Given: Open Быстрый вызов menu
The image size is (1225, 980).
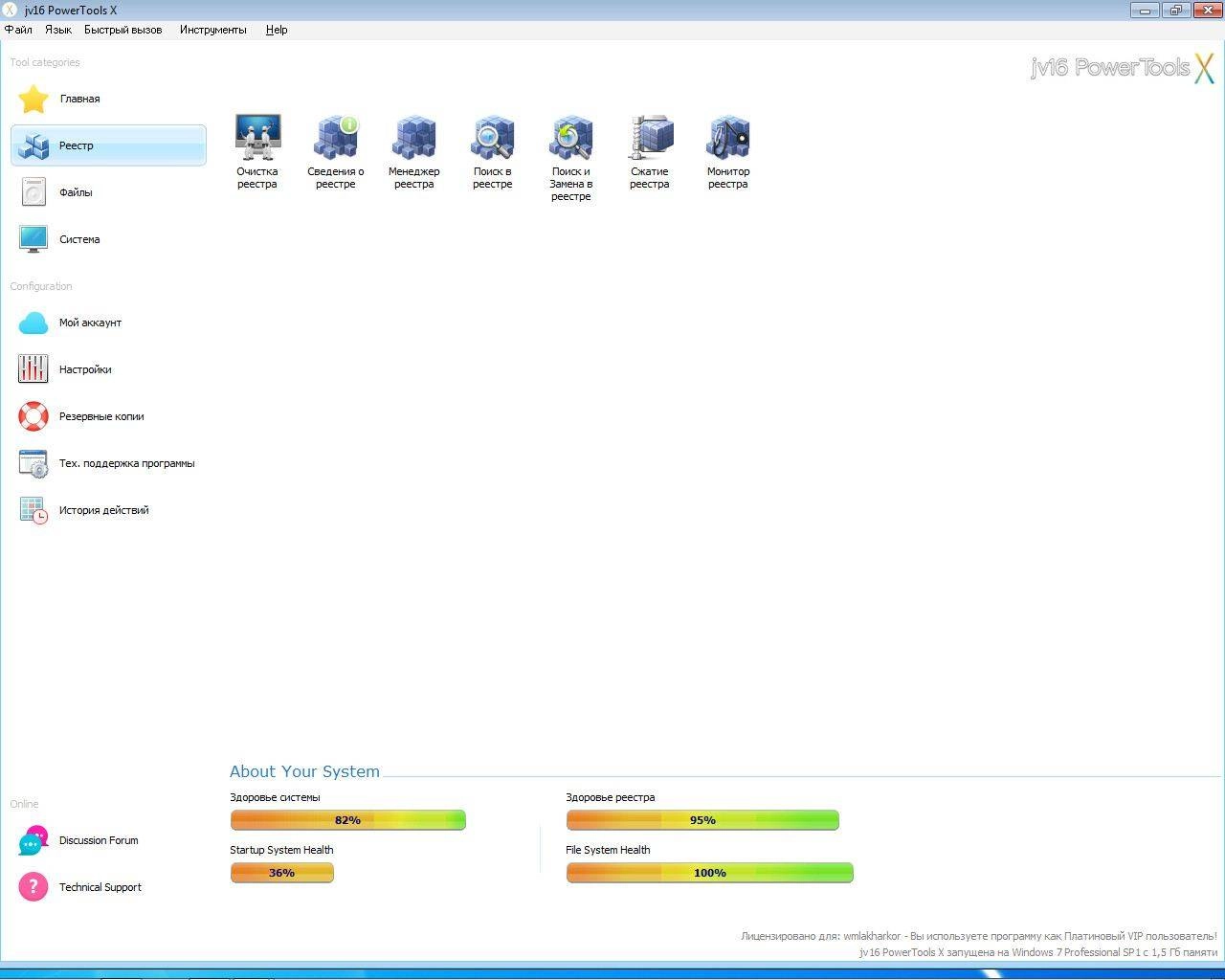Looking at the screenshot, I should click(x=123, y=30).
